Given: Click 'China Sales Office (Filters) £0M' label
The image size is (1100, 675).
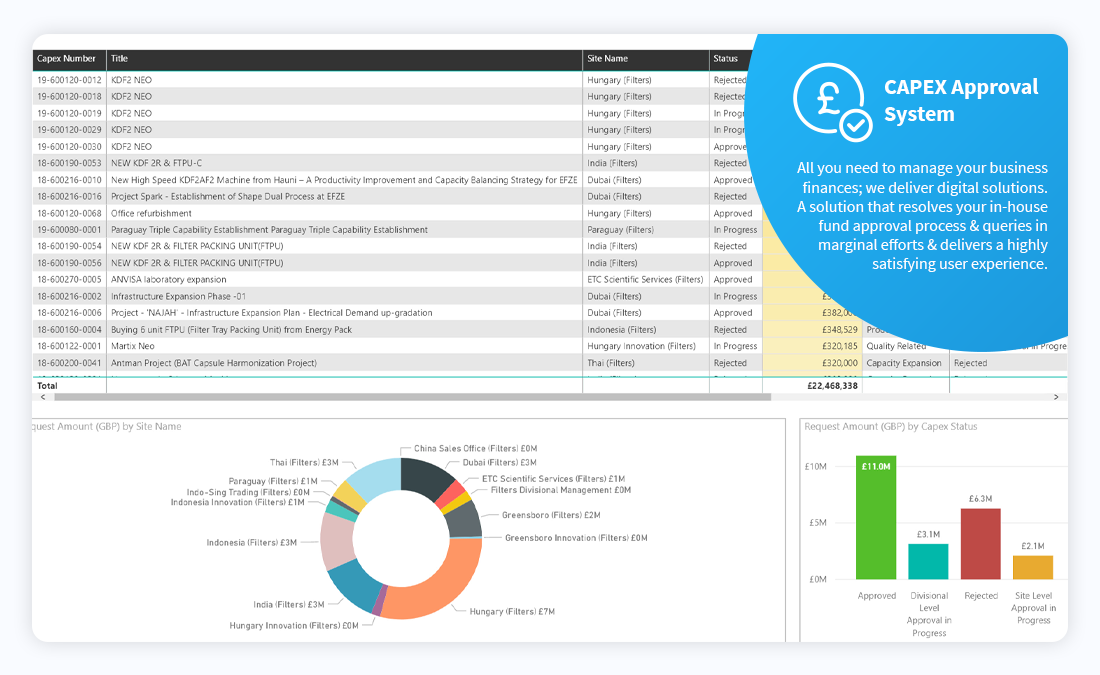Looking at the screenshot, I should [x=475, y=448].
